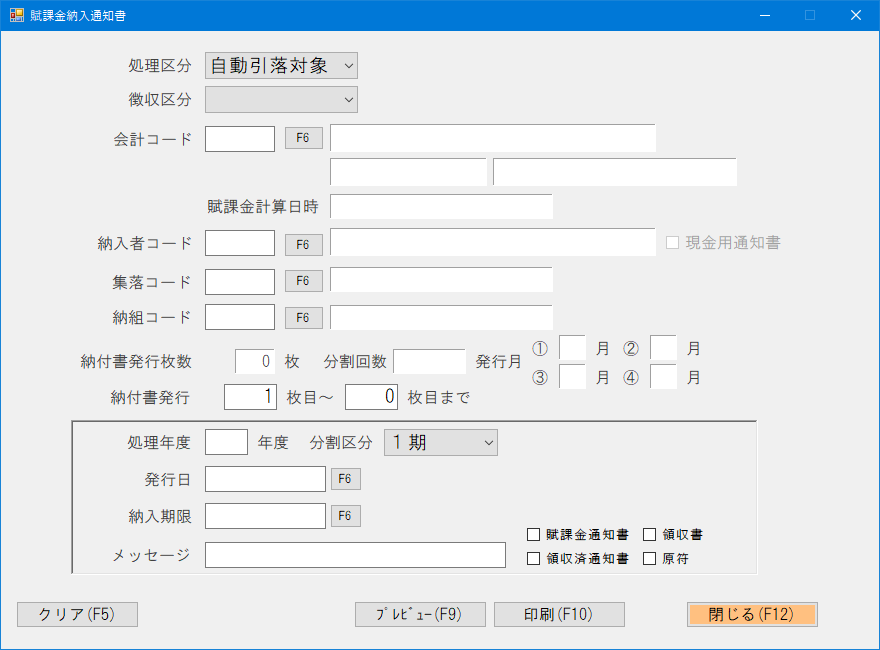Close the form with 閉じる(F12)
This screenshot has width=880, height=650.
click(x=752, y=614)
